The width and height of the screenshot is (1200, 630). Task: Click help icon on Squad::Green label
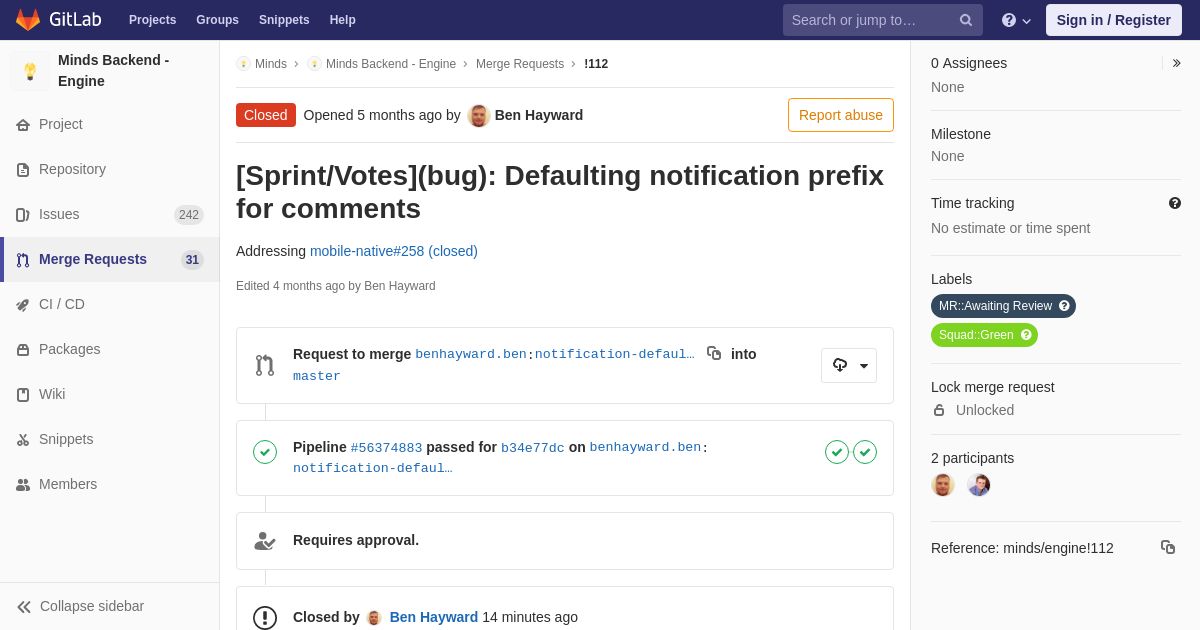point(1026,335)
